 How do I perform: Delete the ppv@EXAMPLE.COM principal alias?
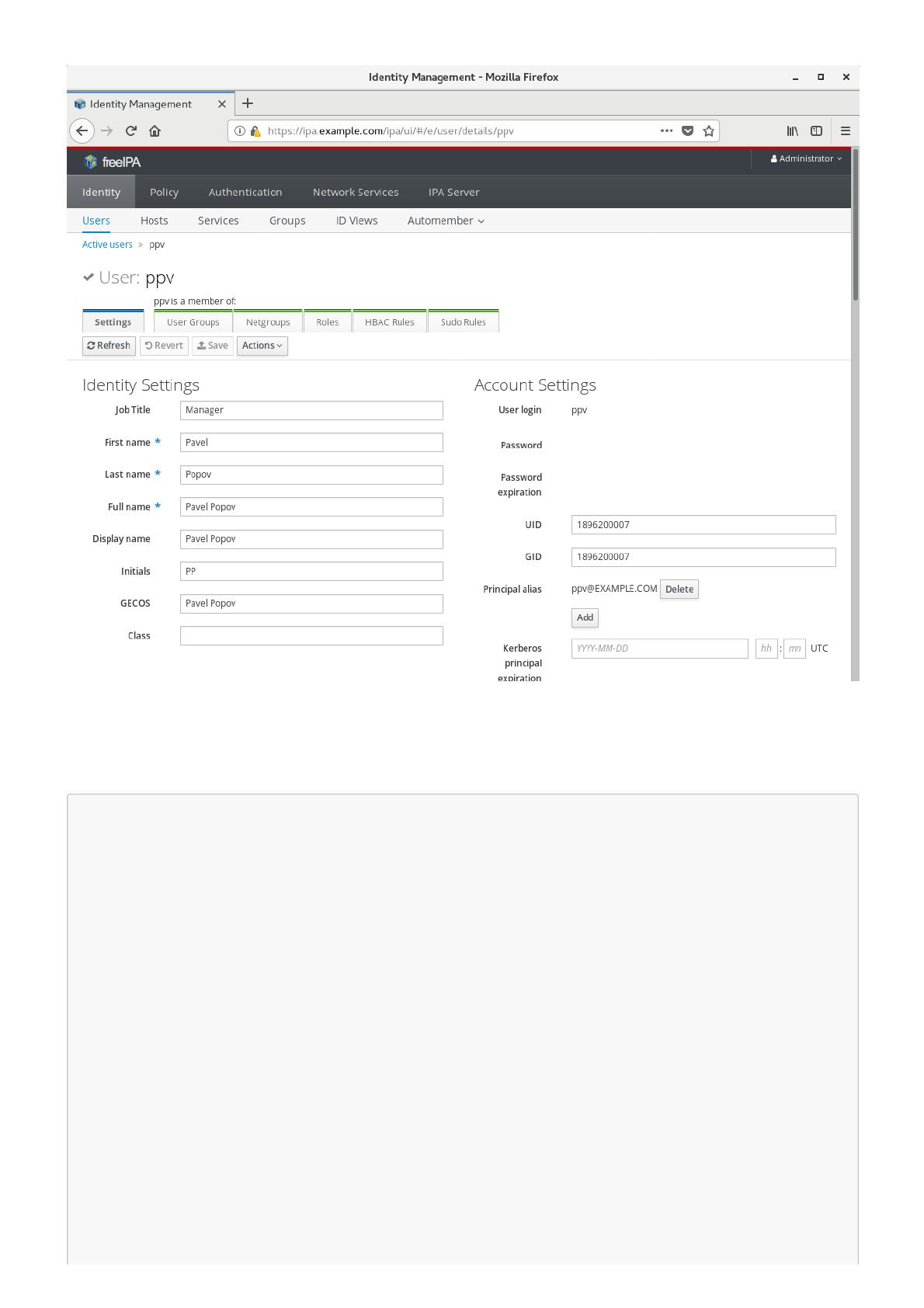679,590
